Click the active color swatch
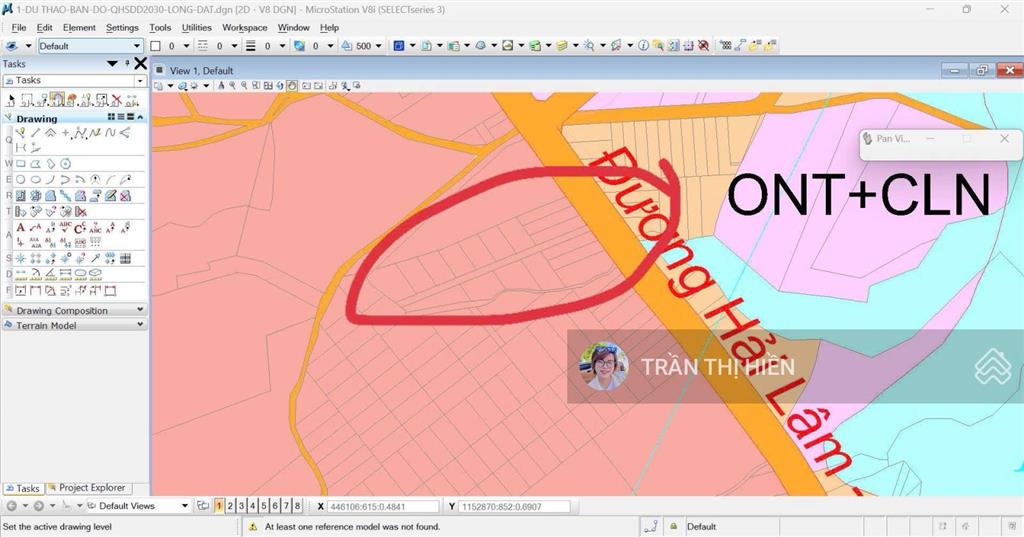This screenshot has height=537, width=1024. [x=155, y=46]
